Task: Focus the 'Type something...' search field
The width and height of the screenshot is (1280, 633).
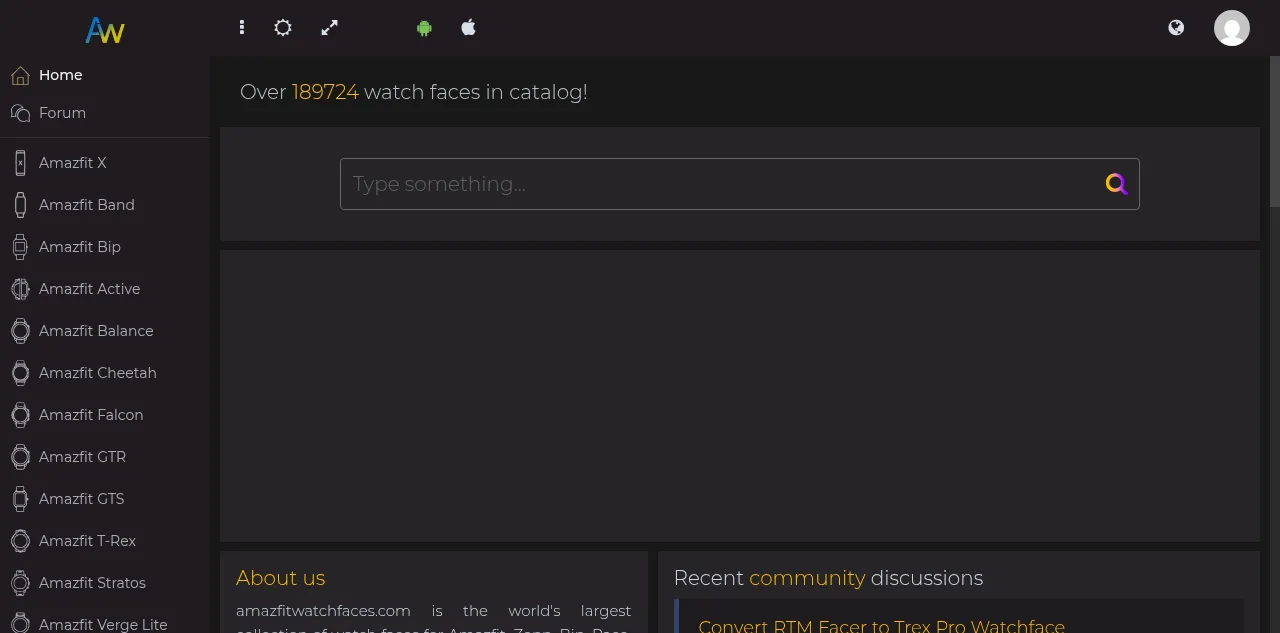Action: tap(720, 184)
